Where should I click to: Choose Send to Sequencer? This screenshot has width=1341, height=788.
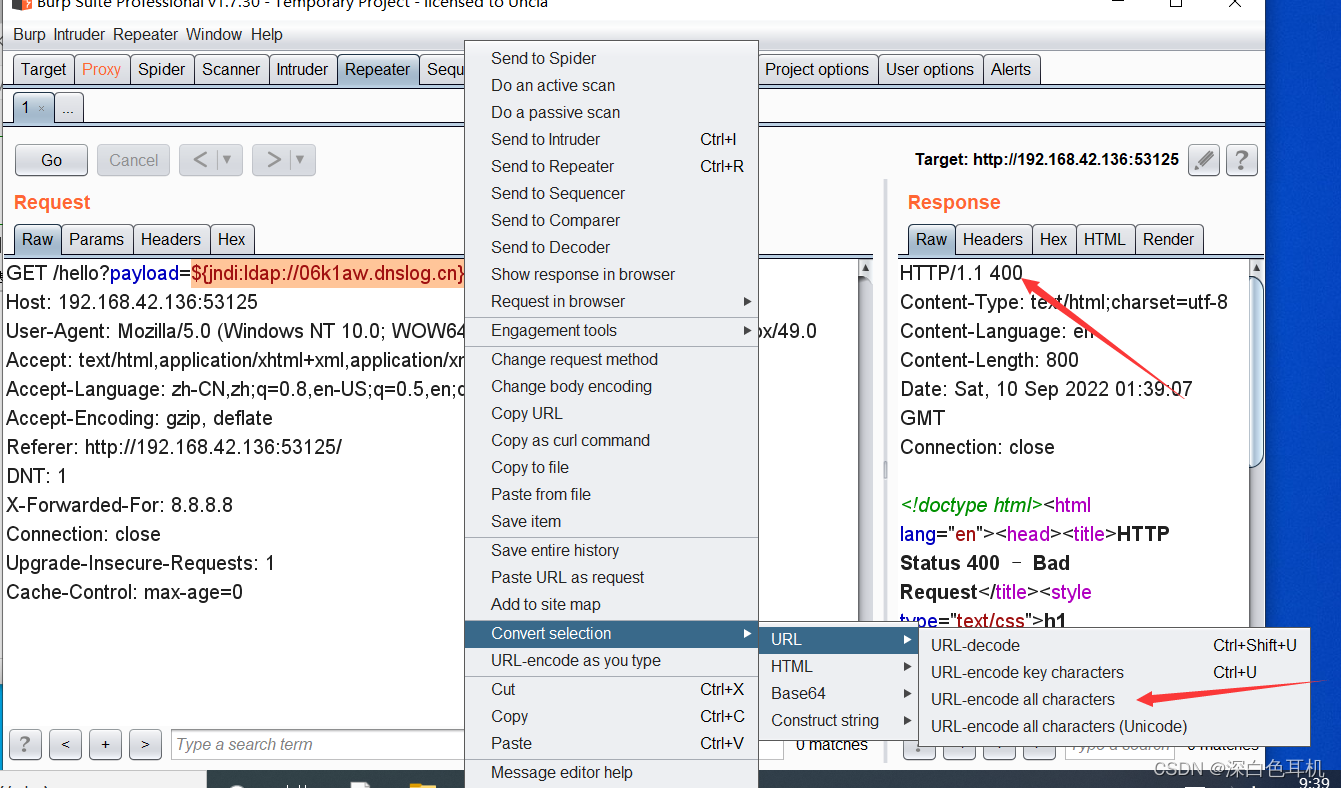coord(612,193)
